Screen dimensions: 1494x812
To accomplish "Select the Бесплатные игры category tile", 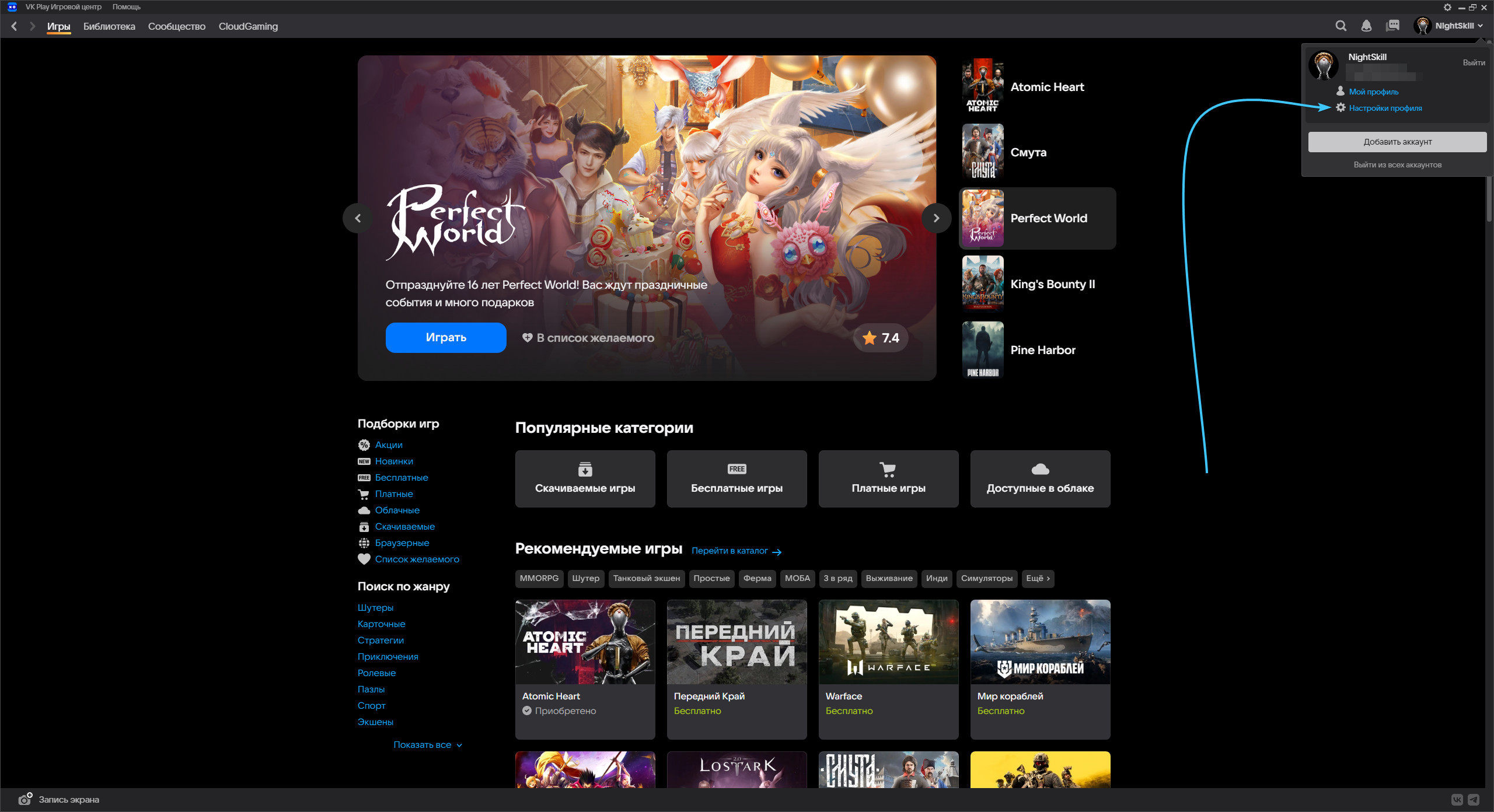I will (736, 479).
